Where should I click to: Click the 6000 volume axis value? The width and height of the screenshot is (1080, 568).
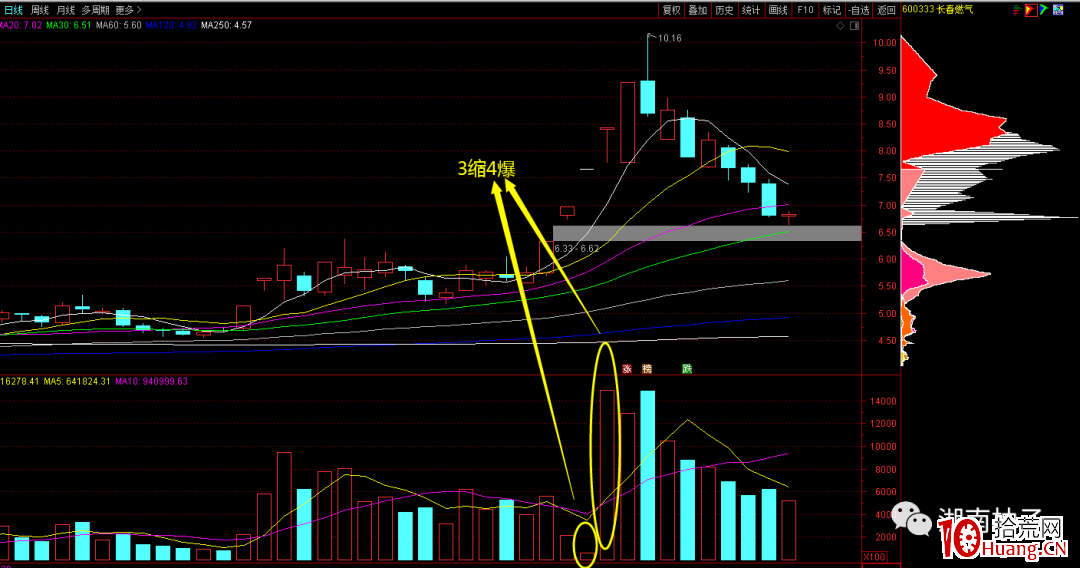886,492
